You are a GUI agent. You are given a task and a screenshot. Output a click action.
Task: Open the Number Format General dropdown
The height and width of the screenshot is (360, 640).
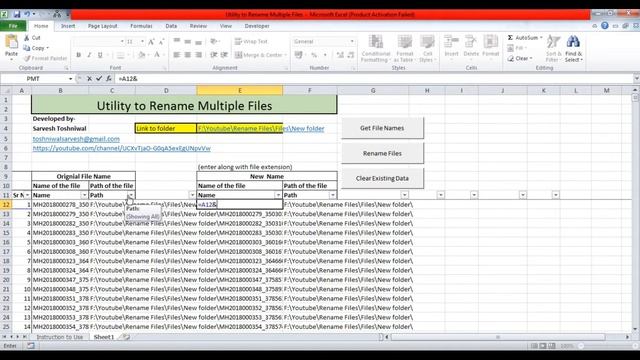(352, 42)
